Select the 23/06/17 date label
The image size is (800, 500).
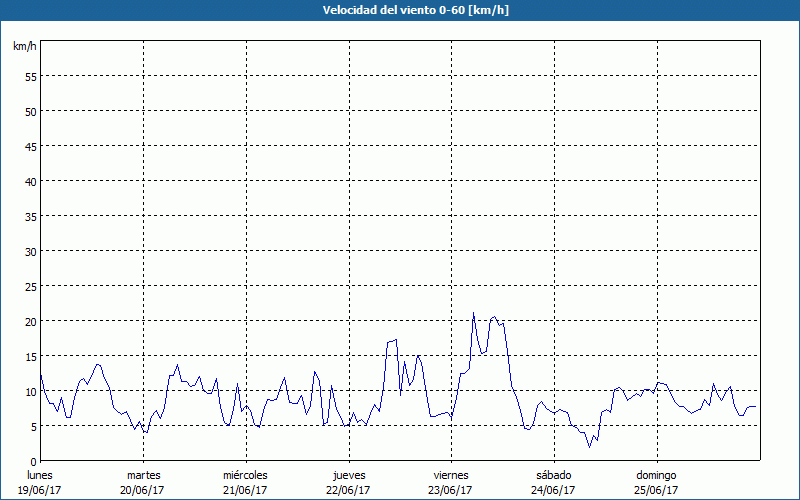(x=450, y=490)
